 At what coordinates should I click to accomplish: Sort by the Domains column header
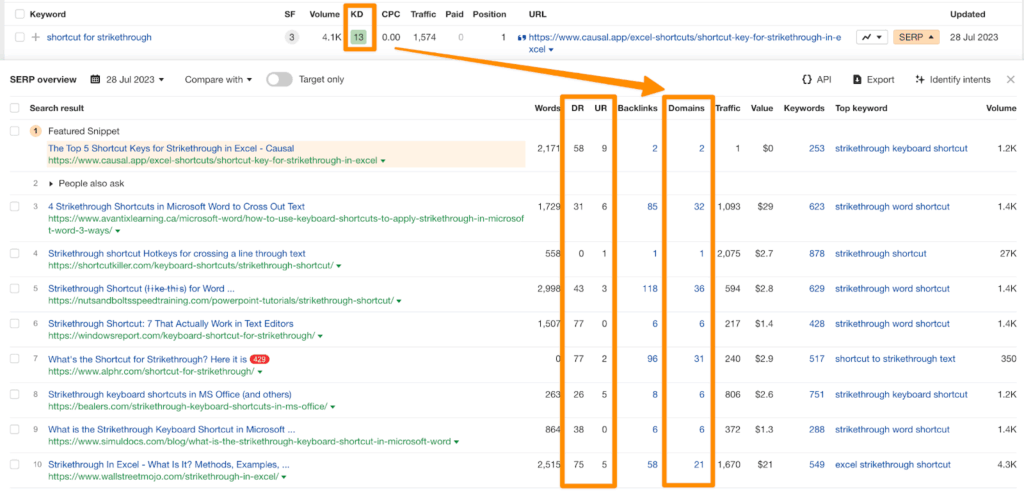coord(686,107)
